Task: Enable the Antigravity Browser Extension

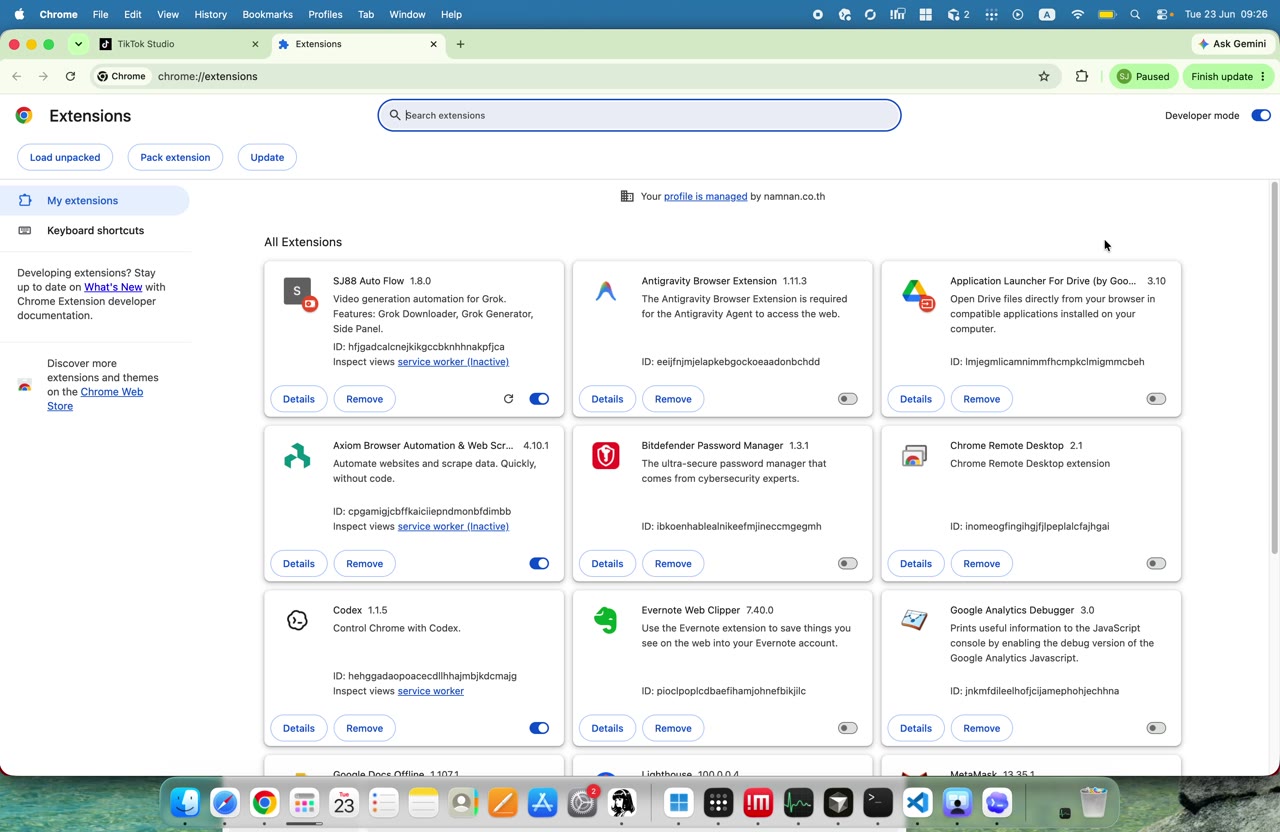Action: (847, 399)
